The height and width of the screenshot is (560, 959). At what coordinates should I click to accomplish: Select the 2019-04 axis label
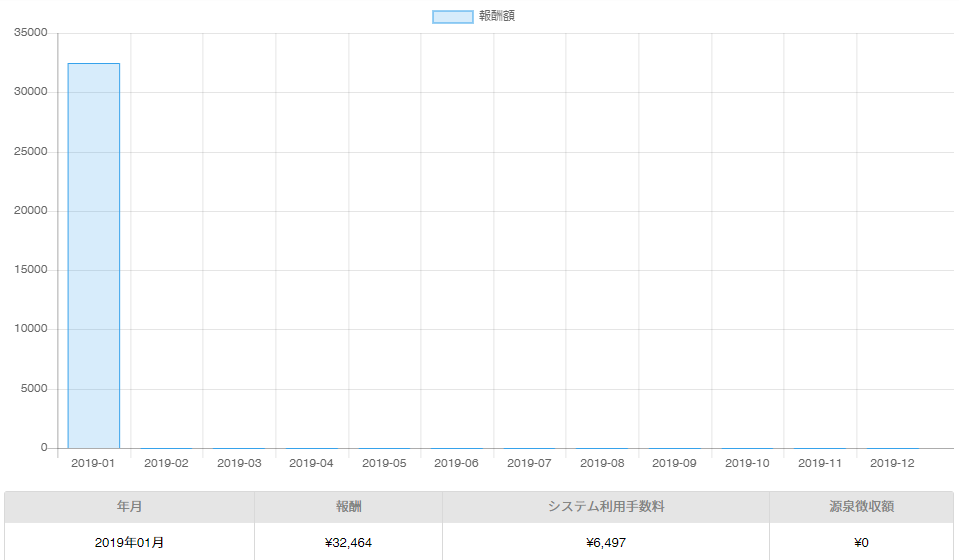coord(311,463)
